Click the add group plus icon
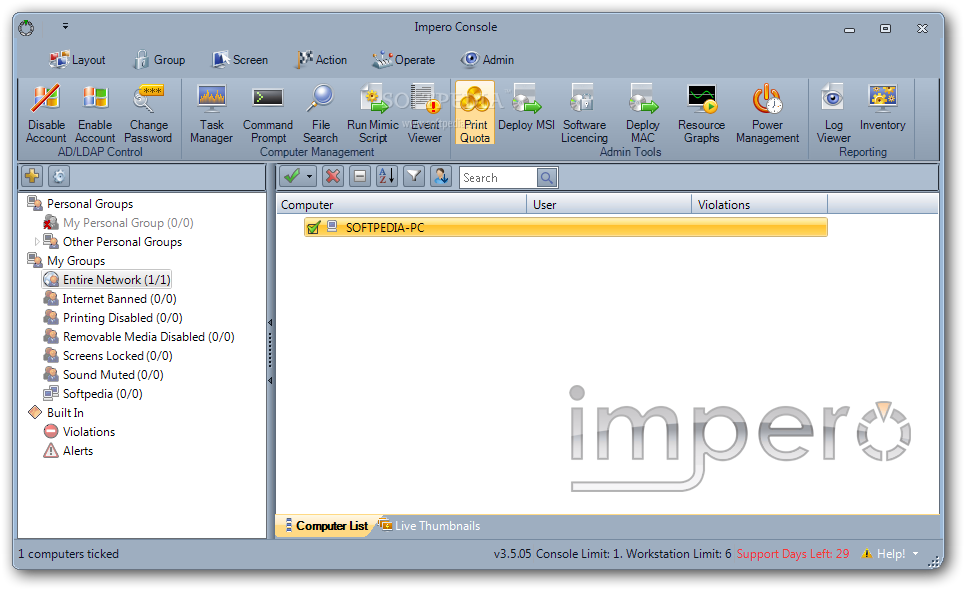965x590 pixels. (x=32, y=177)
